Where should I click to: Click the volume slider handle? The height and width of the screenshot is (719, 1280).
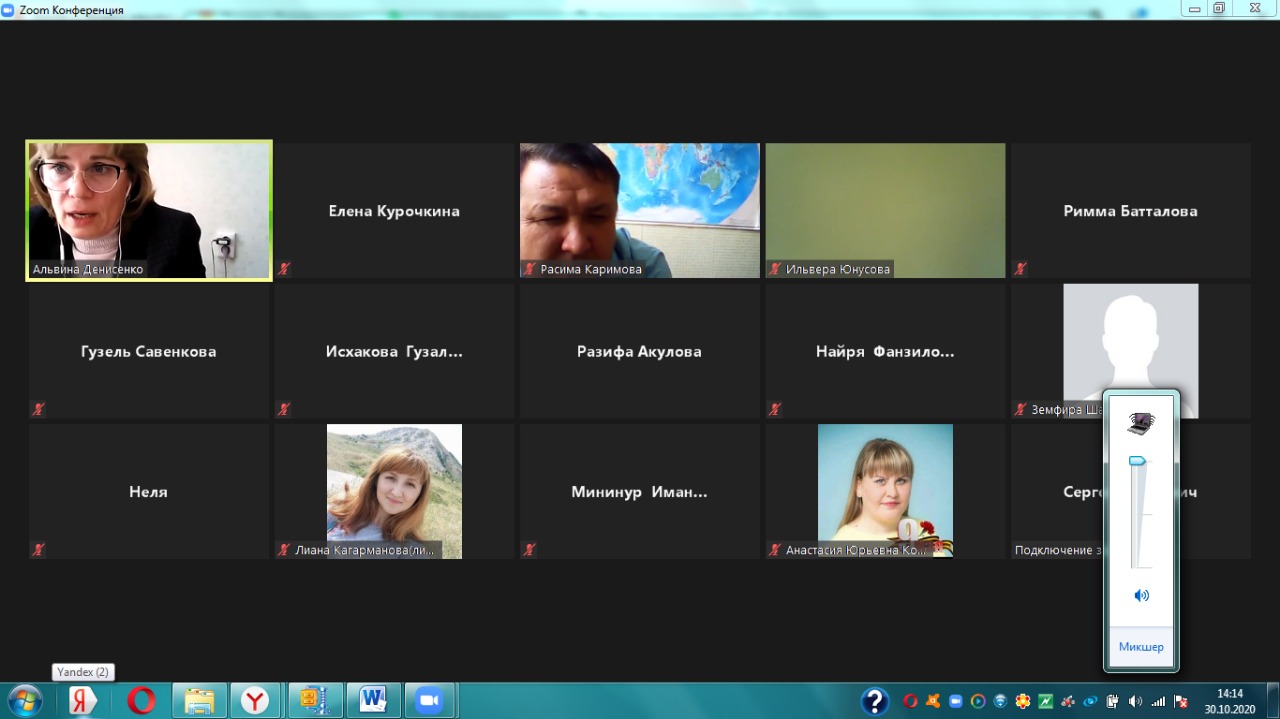coord(1136,461)
